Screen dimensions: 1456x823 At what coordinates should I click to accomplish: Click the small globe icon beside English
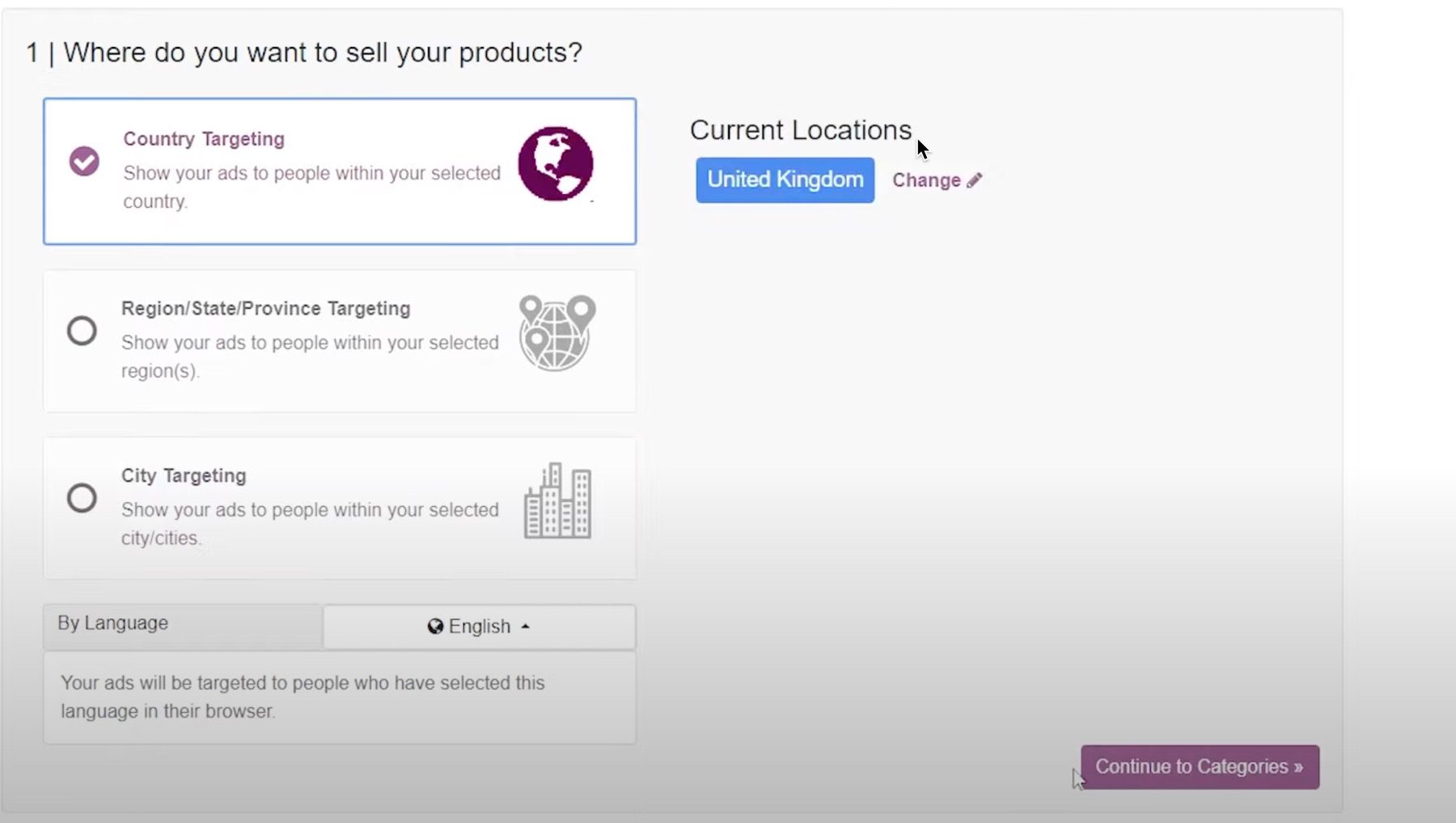point(435,627)
